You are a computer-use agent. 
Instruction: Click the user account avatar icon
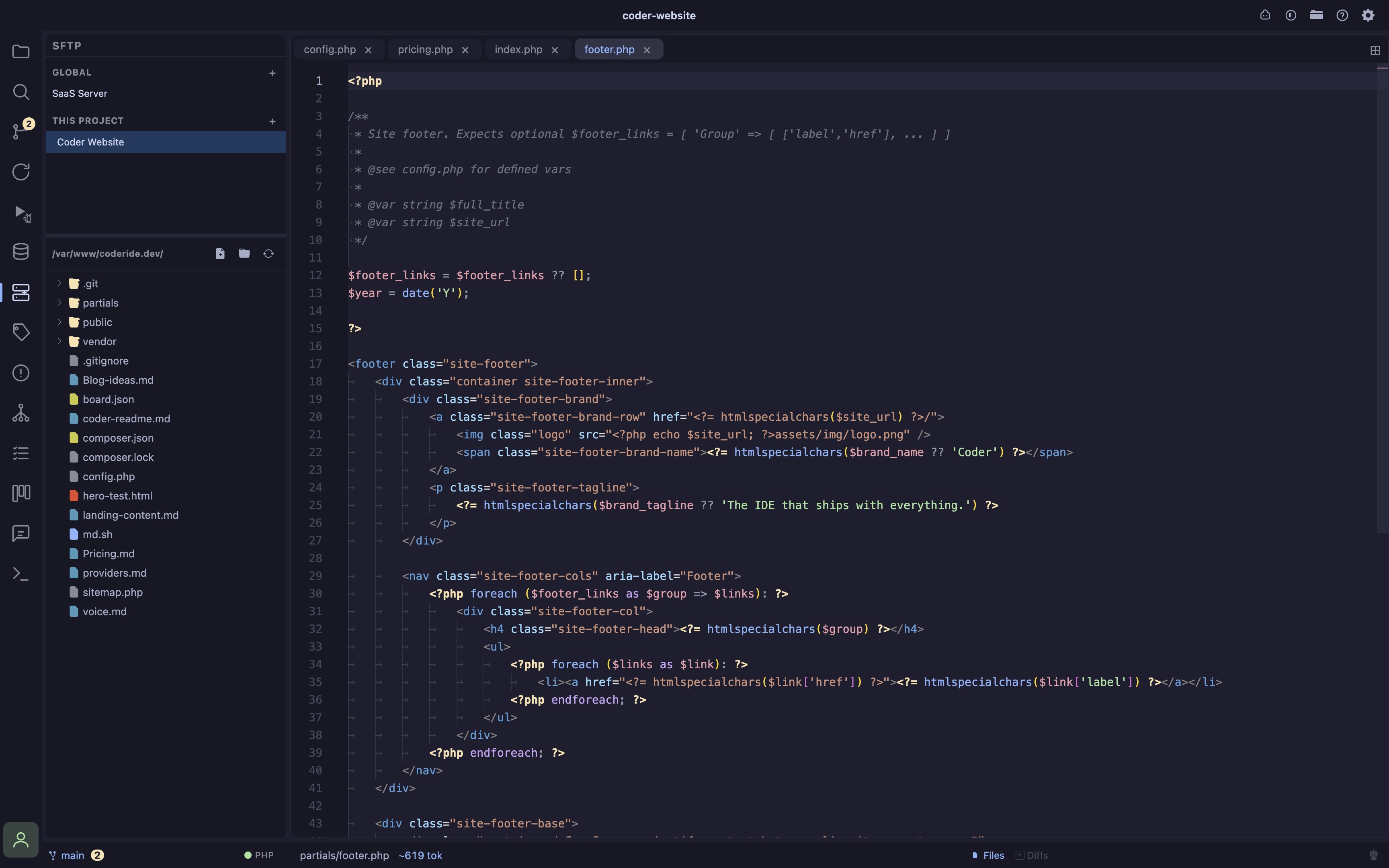tap(20, 840)
